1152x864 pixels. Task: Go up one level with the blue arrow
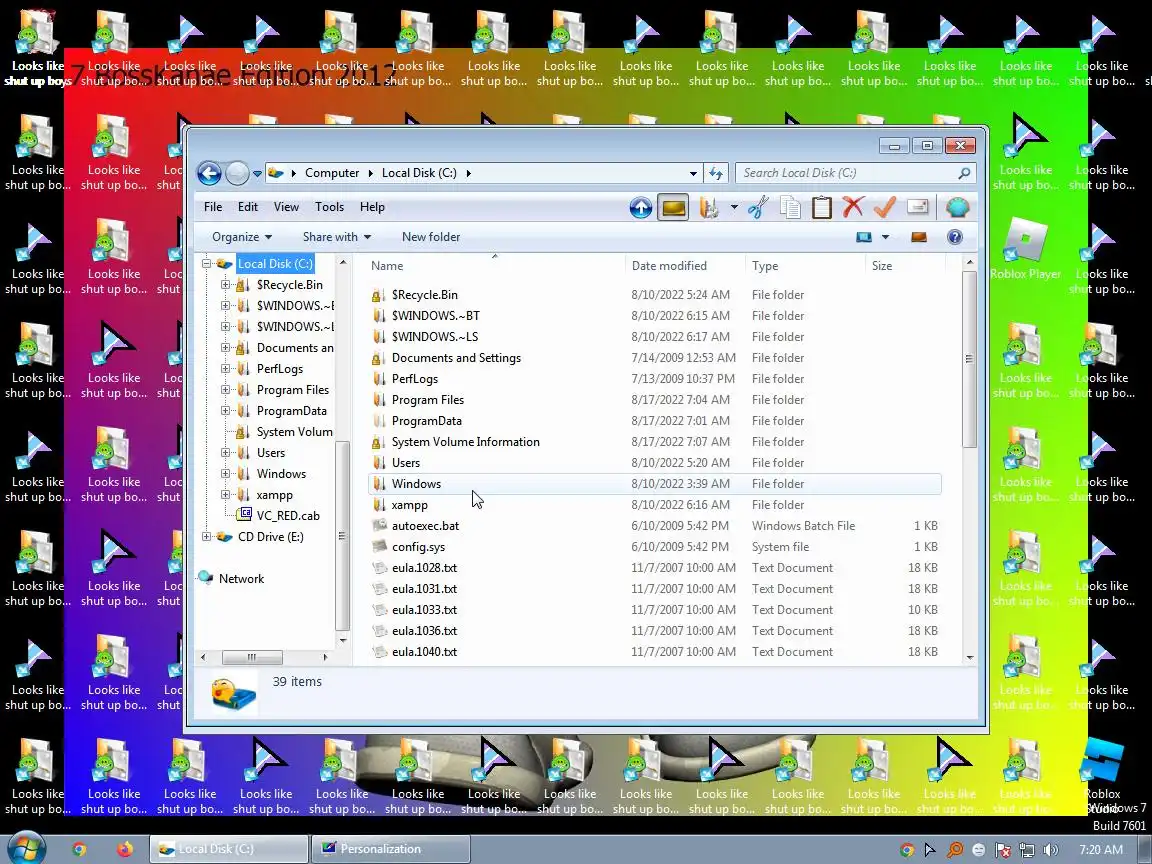coord(641,208)
